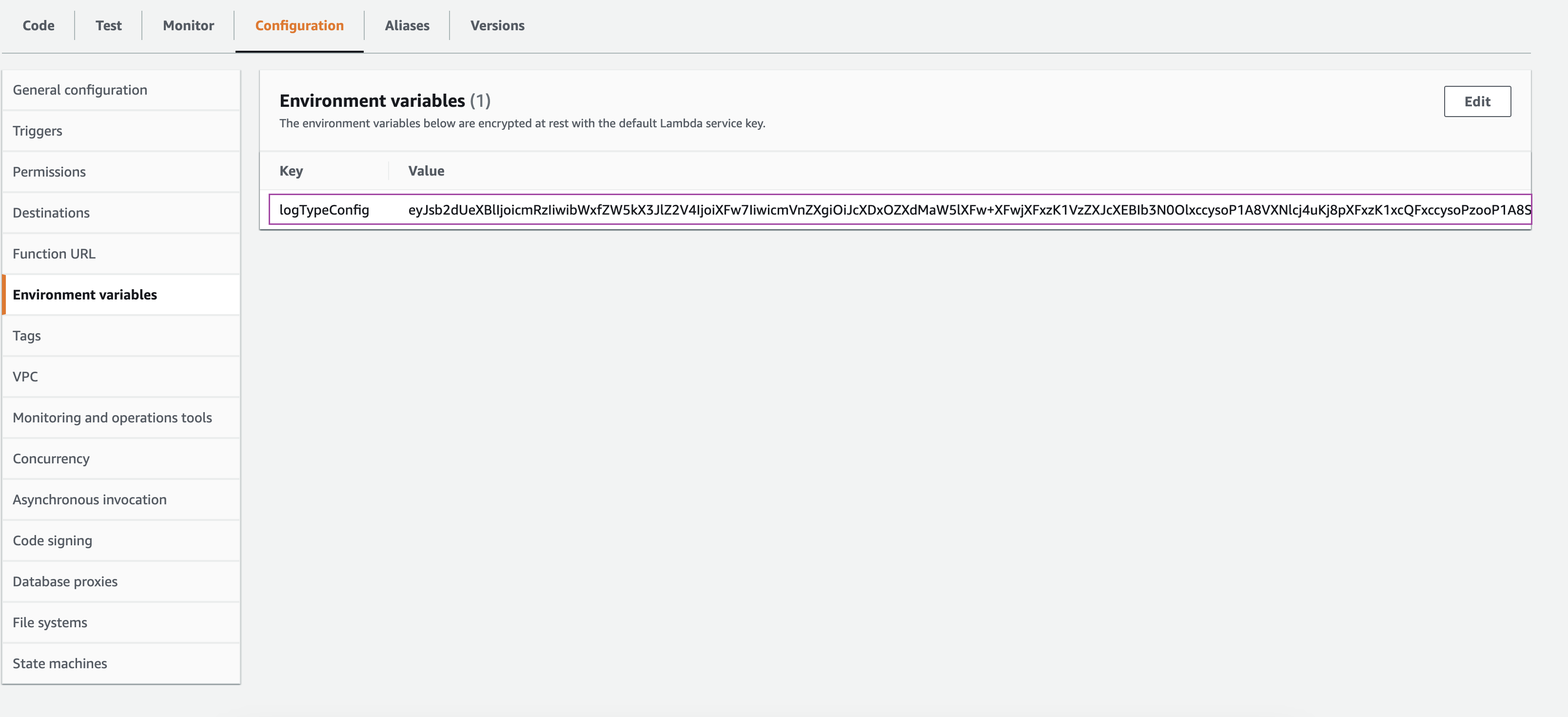Image resolution: width=1568 pixels, height=717 pixels.
Task: Select Environment variables in sidebar
Action: pos(85,294)
